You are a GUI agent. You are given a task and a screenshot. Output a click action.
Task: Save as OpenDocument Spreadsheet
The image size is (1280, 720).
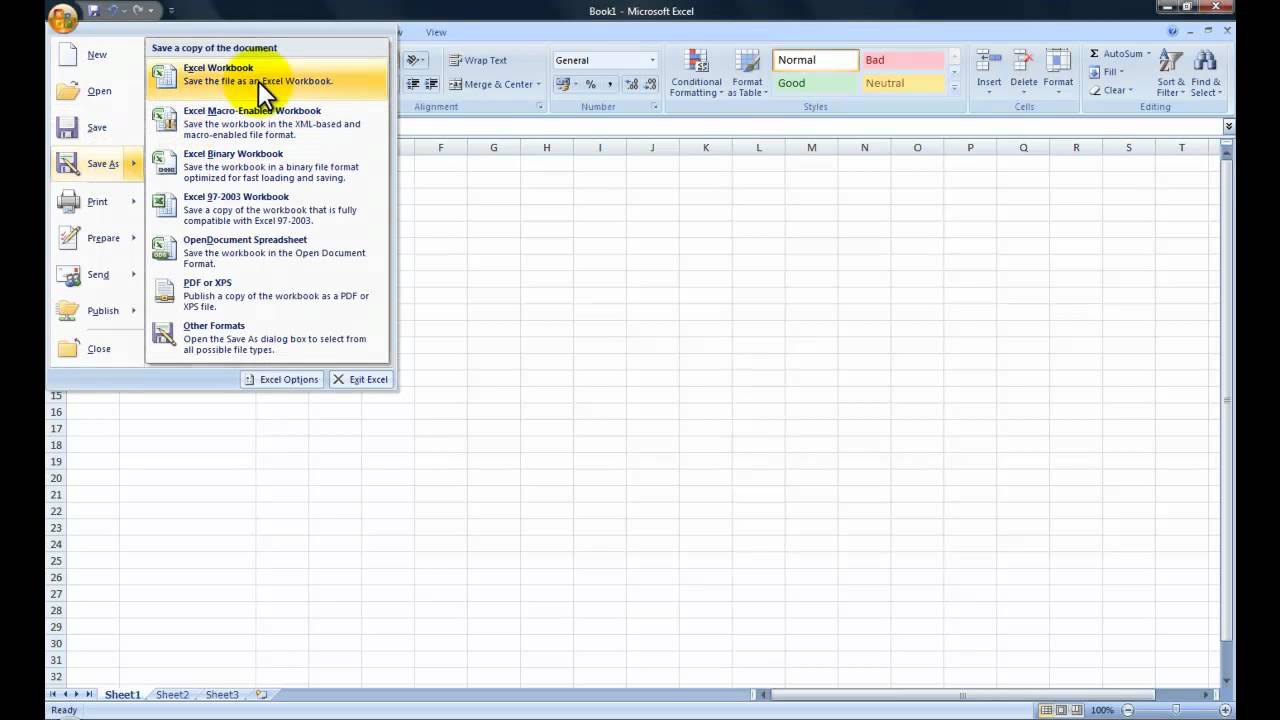(x=267, y=251)
